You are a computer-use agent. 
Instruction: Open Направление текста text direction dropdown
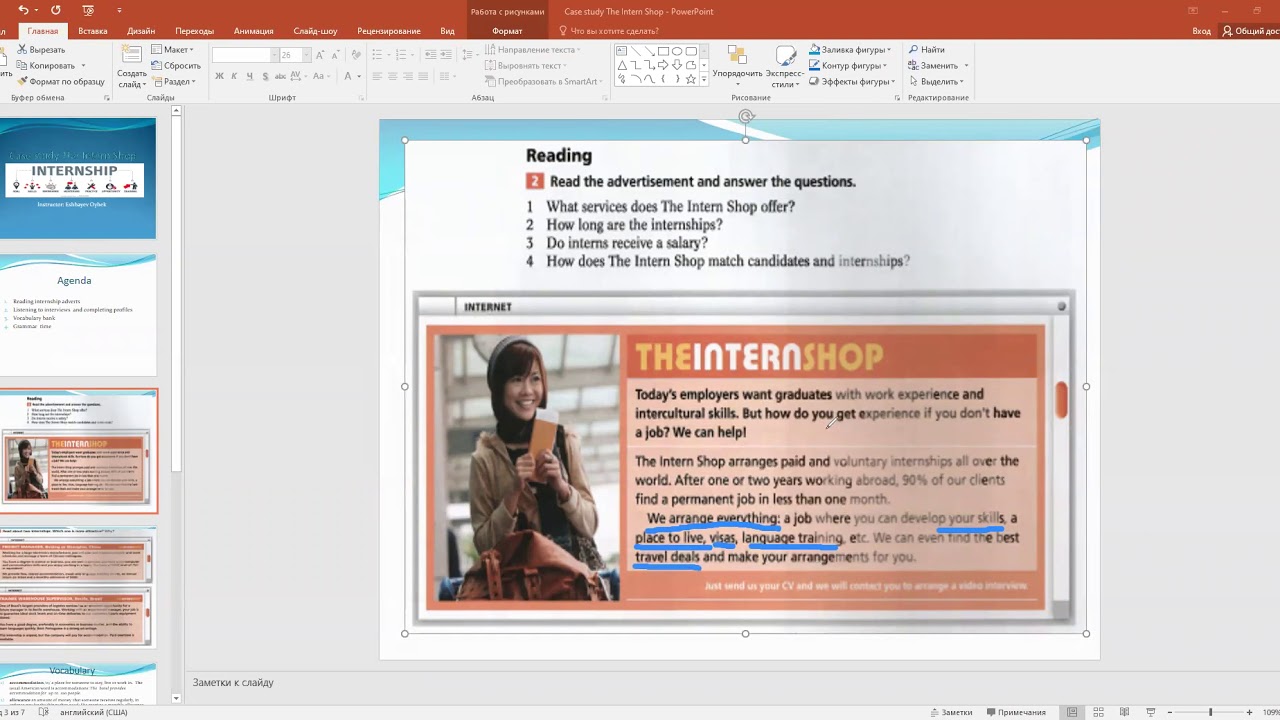pos(532,49)
